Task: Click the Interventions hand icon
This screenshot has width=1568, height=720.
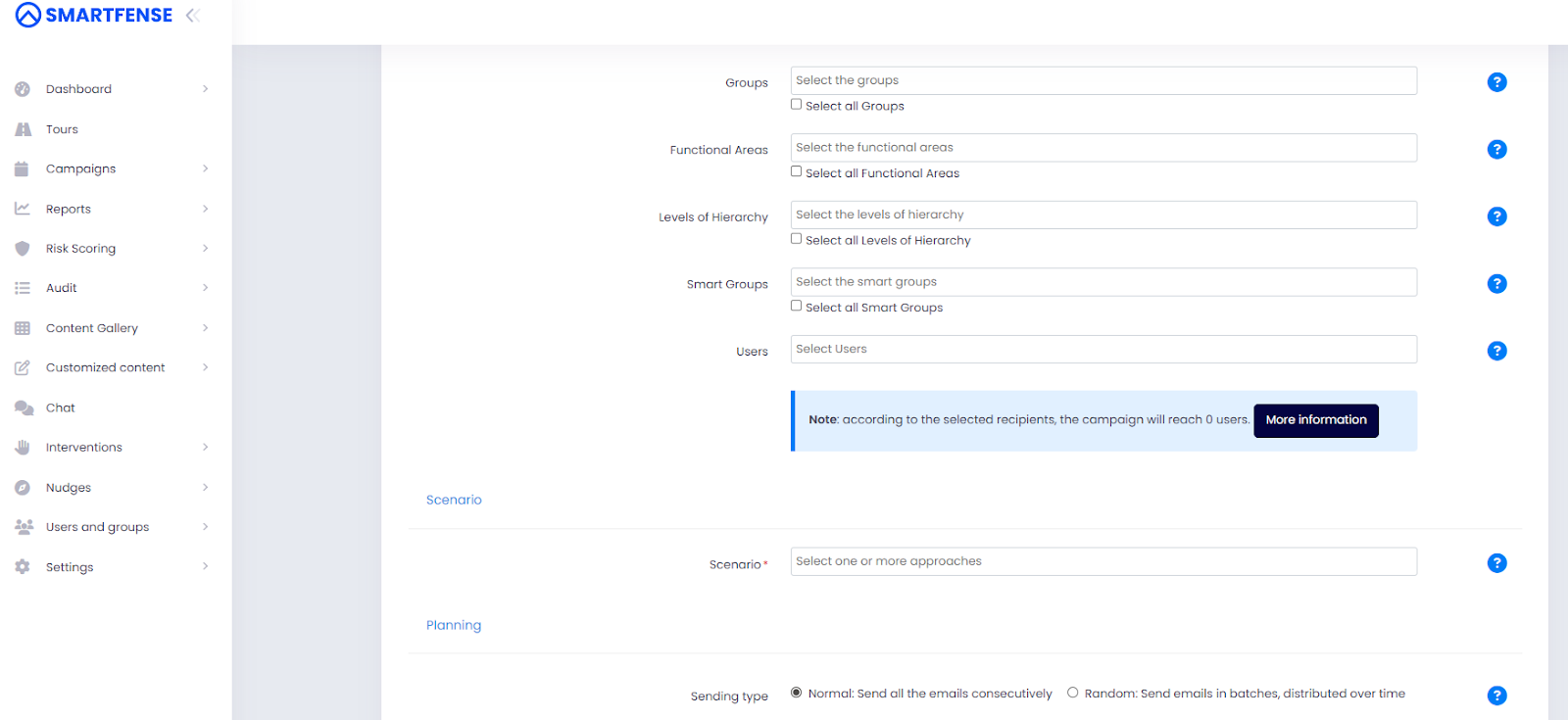Action: [23, 448]
